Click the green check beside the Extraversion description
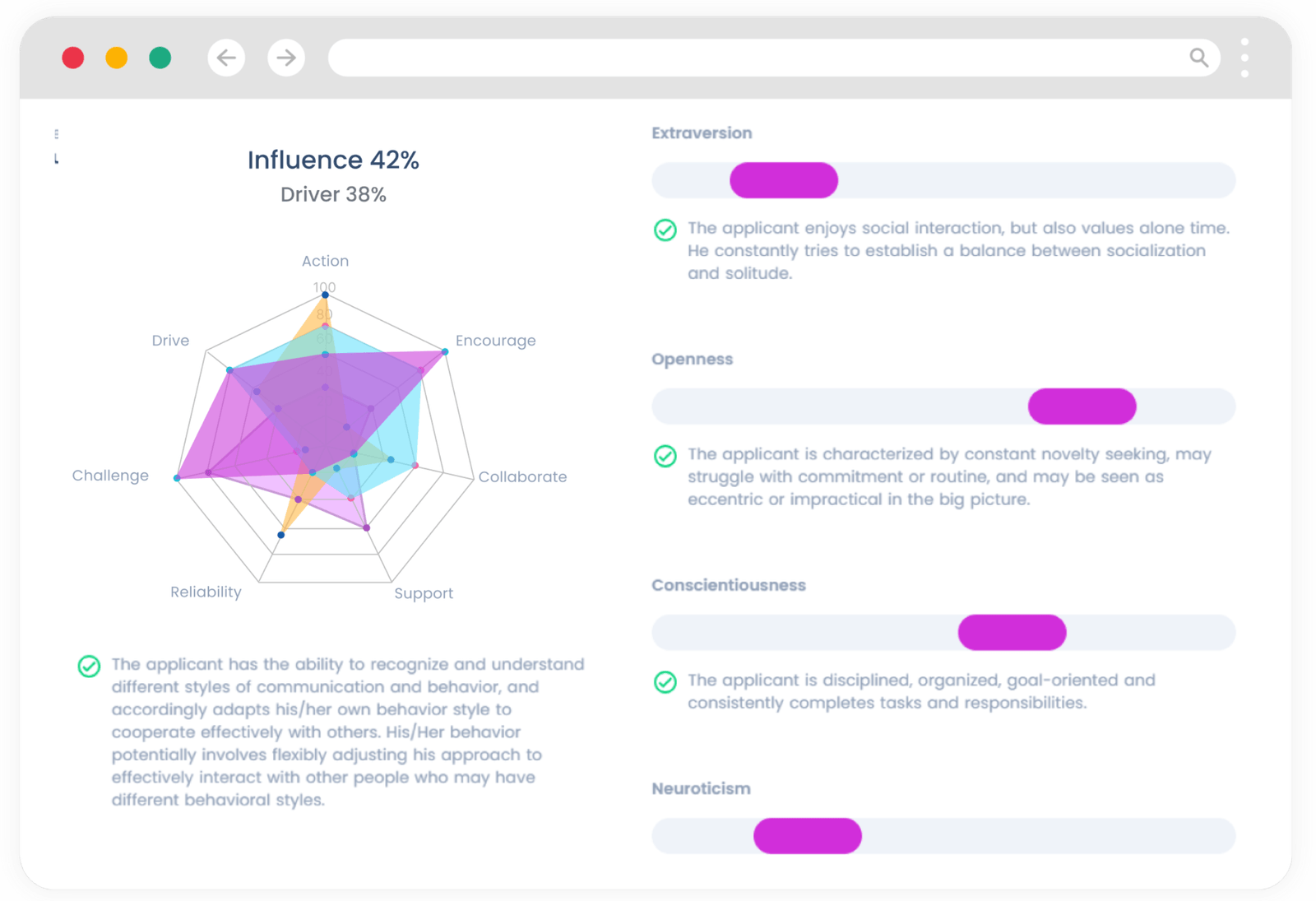 tap(665, 231)
